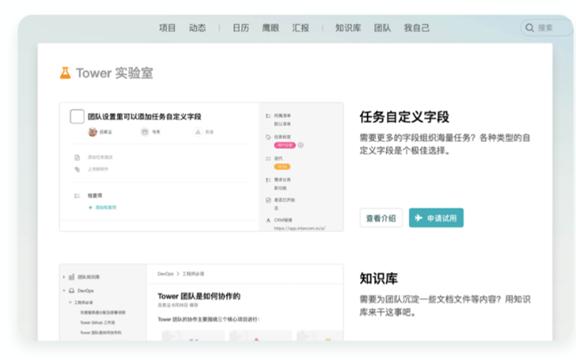576x360 pixels.
Task: Click the orange tag in custom fields
Action: click(x=282, y=166)
